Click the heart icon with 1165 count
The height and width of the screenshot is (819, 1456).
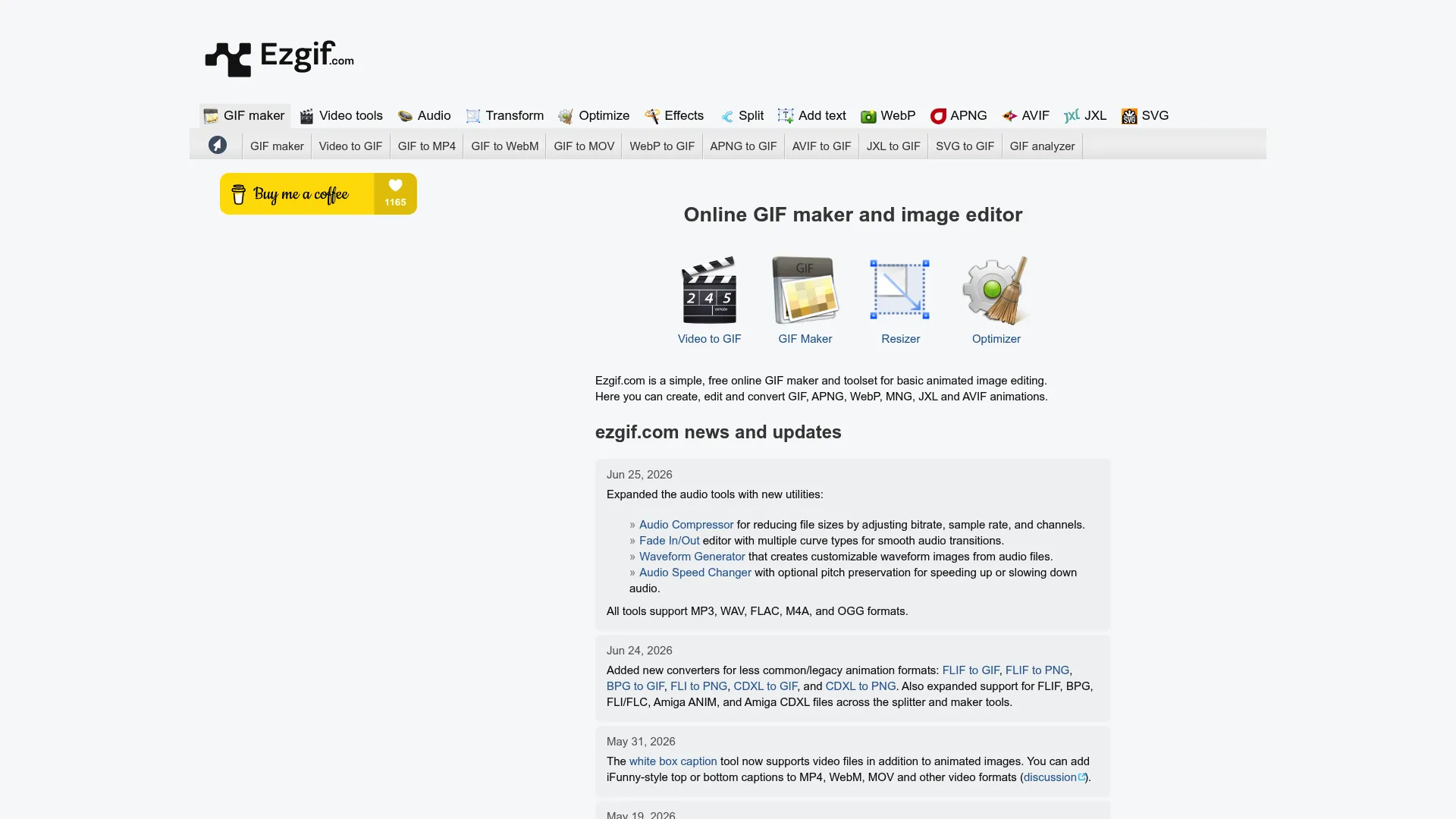click(395, 185)
